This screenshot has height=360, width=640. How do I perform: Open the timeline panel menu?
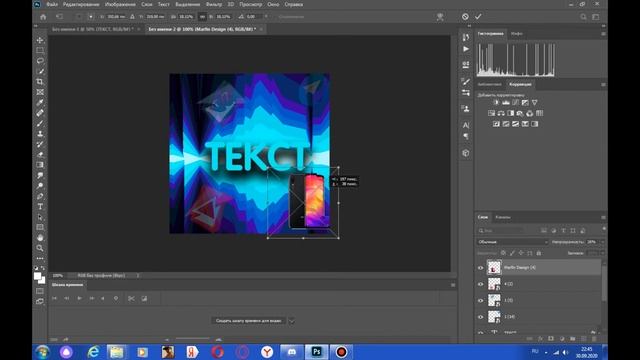coord(453,285)
